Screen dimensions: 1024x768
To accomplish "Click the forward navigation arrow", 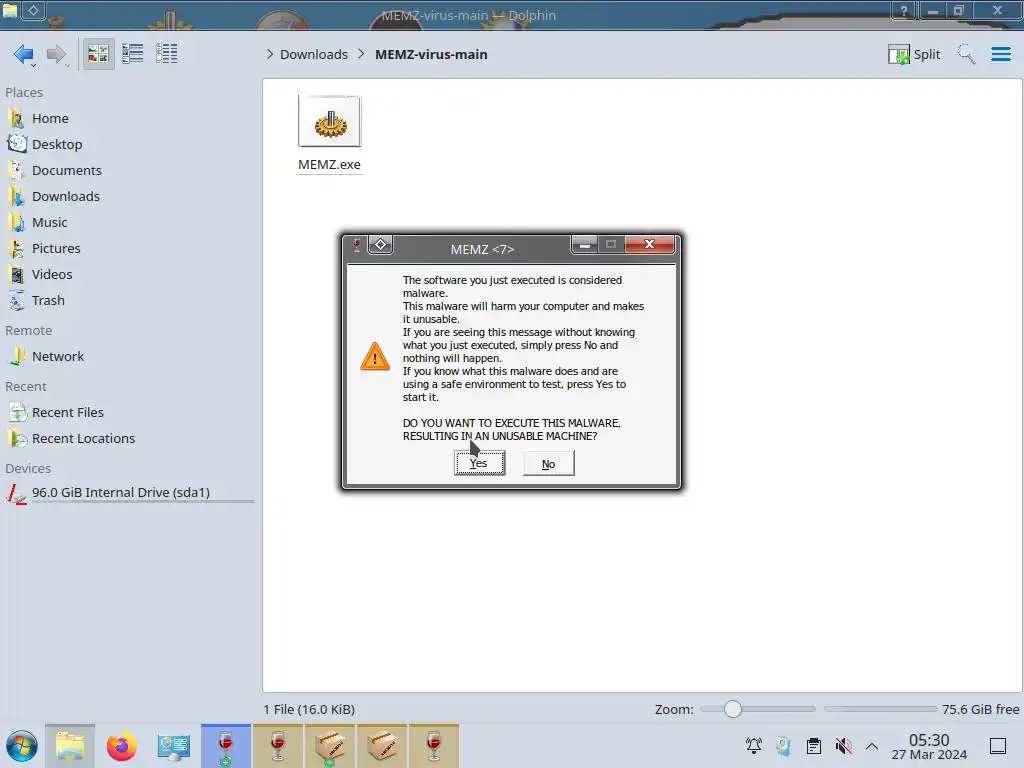I will [x=57, y=54].
